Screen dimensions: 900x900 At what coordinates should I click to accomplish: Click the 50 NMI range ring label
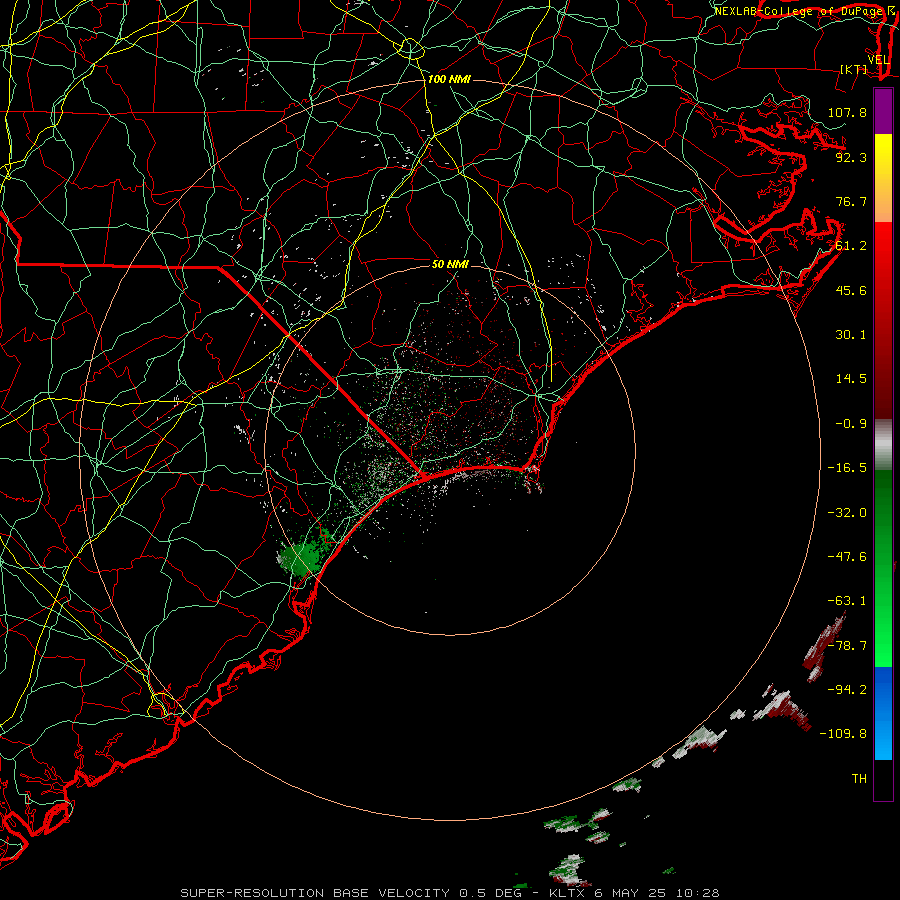450,264
